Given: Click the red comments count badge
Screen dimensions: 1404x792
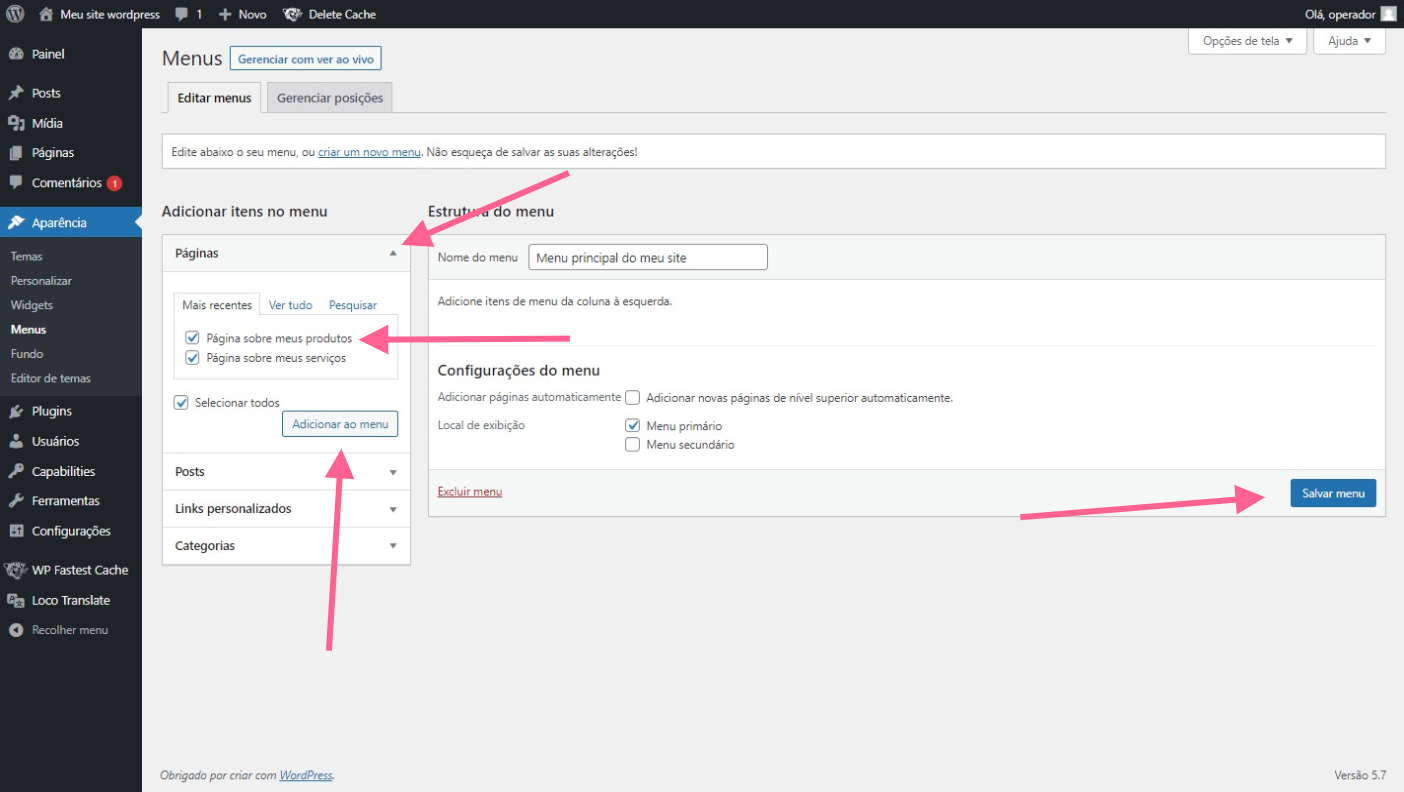Looking at the screenshot, I should pos(114,183).
